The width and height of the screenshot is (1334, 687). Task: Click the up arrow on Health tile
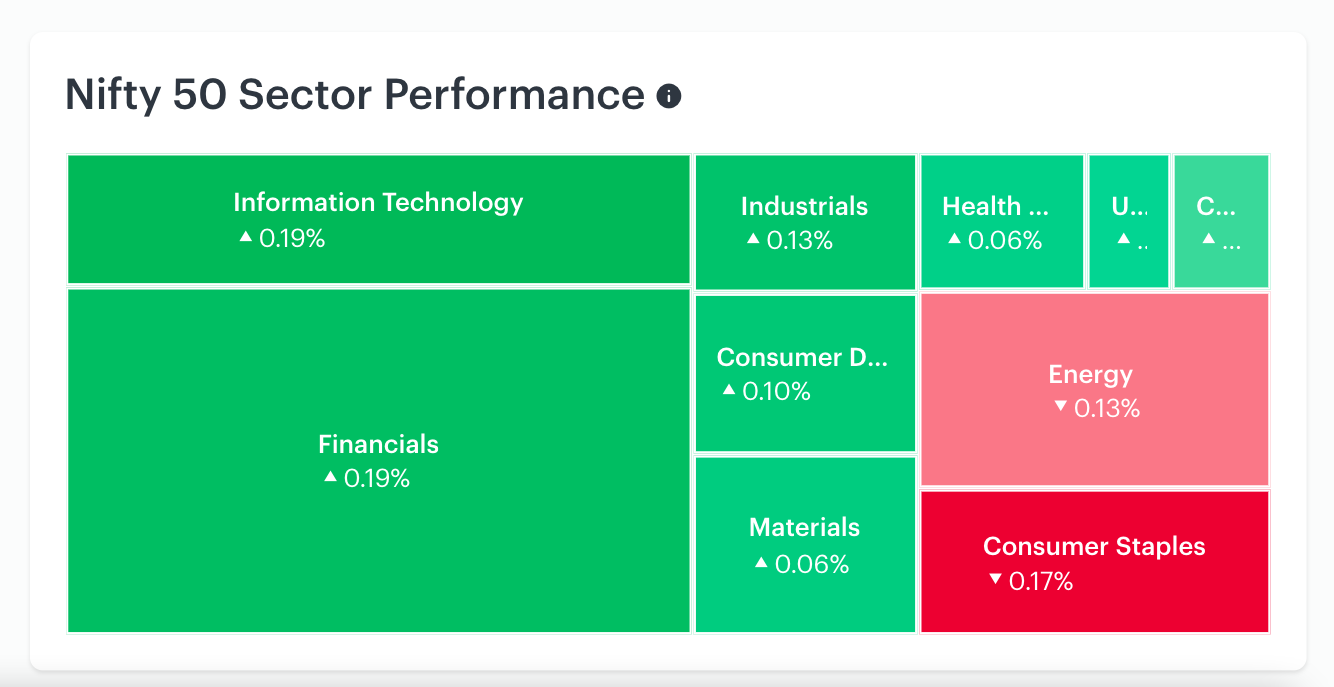(x=954, y=238)
